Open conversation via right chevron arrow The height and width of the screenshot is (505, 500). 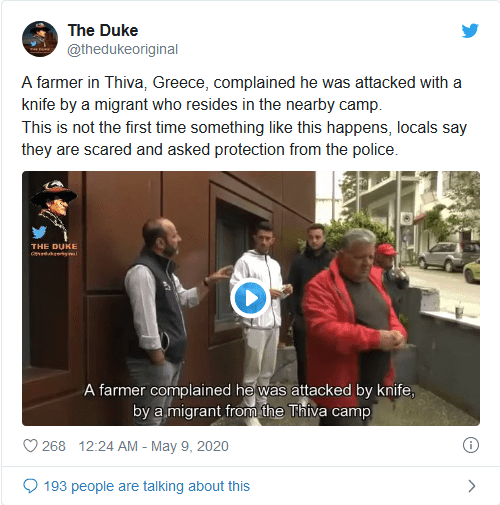[471, 486]
